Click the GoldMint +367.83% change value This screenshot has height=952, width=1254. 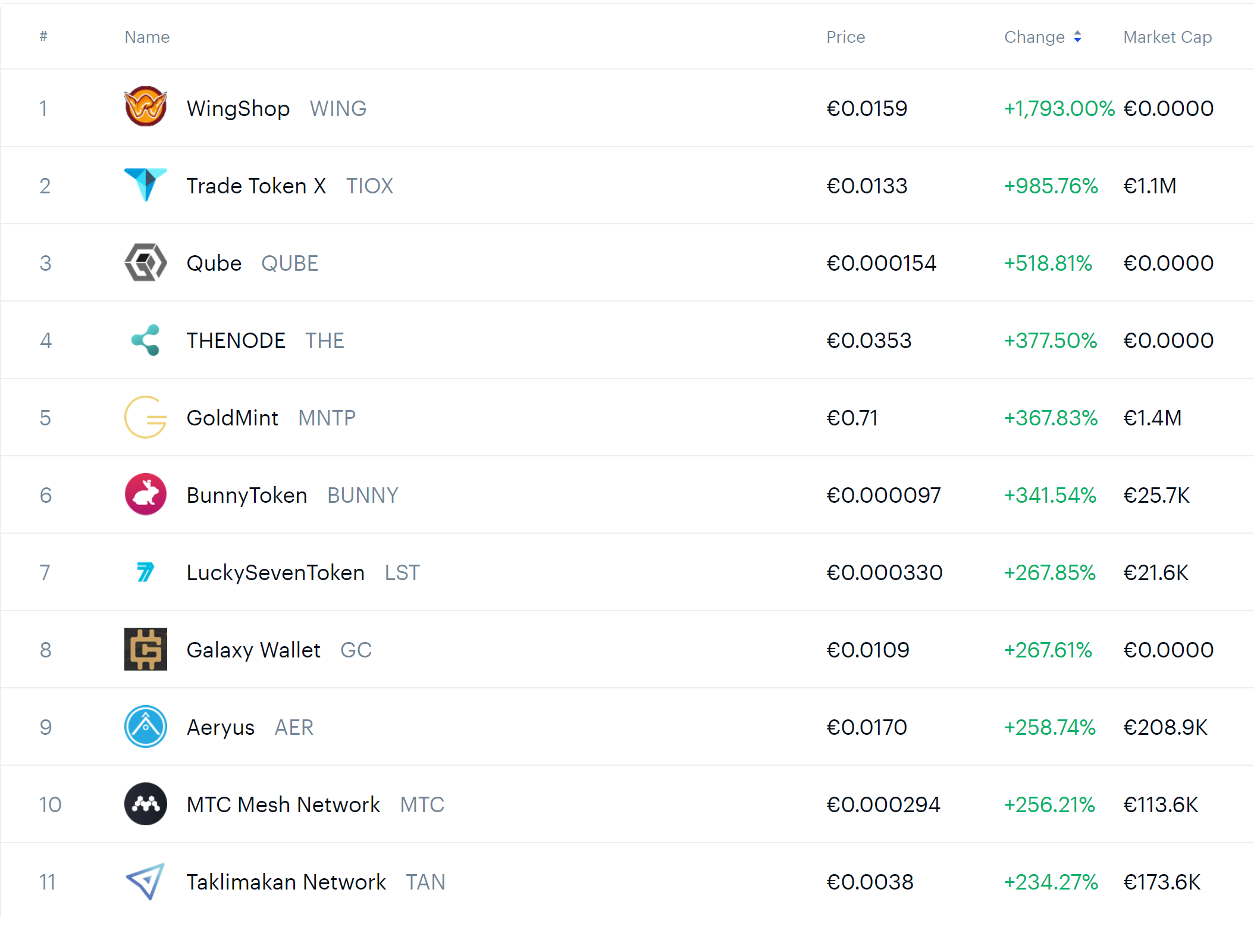[x=1051, y=418]
